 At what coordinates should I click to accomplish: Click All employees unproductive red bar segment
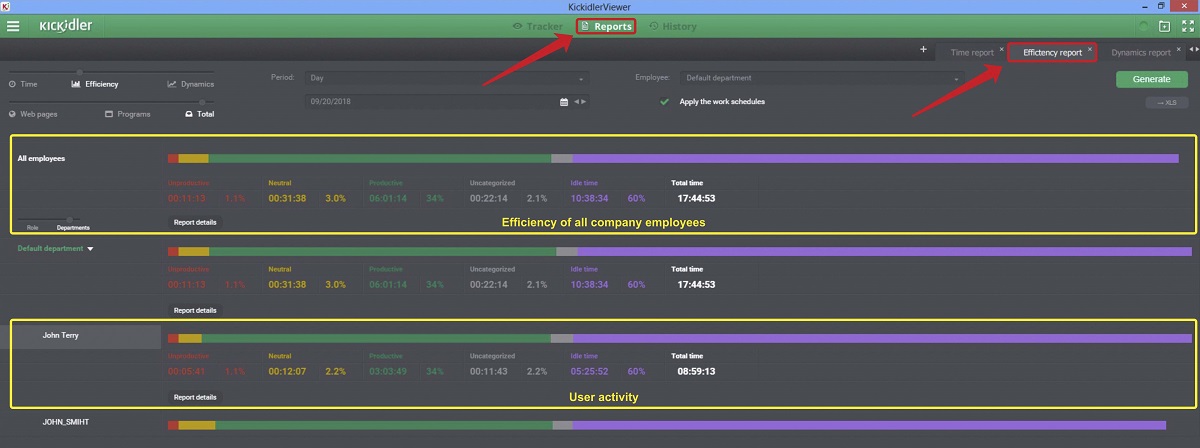click(x=173, y=158)
